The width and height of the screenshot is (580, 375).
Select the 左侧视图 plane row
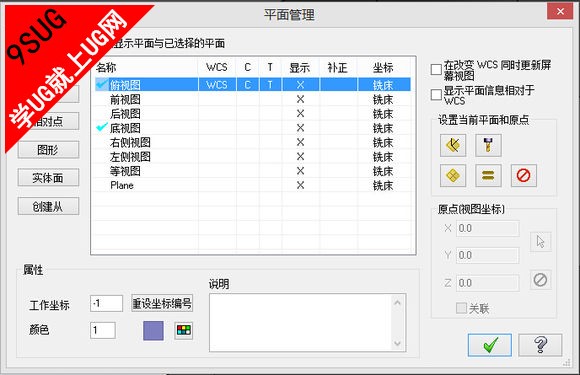pyautogui.click(x=253, y=157)
